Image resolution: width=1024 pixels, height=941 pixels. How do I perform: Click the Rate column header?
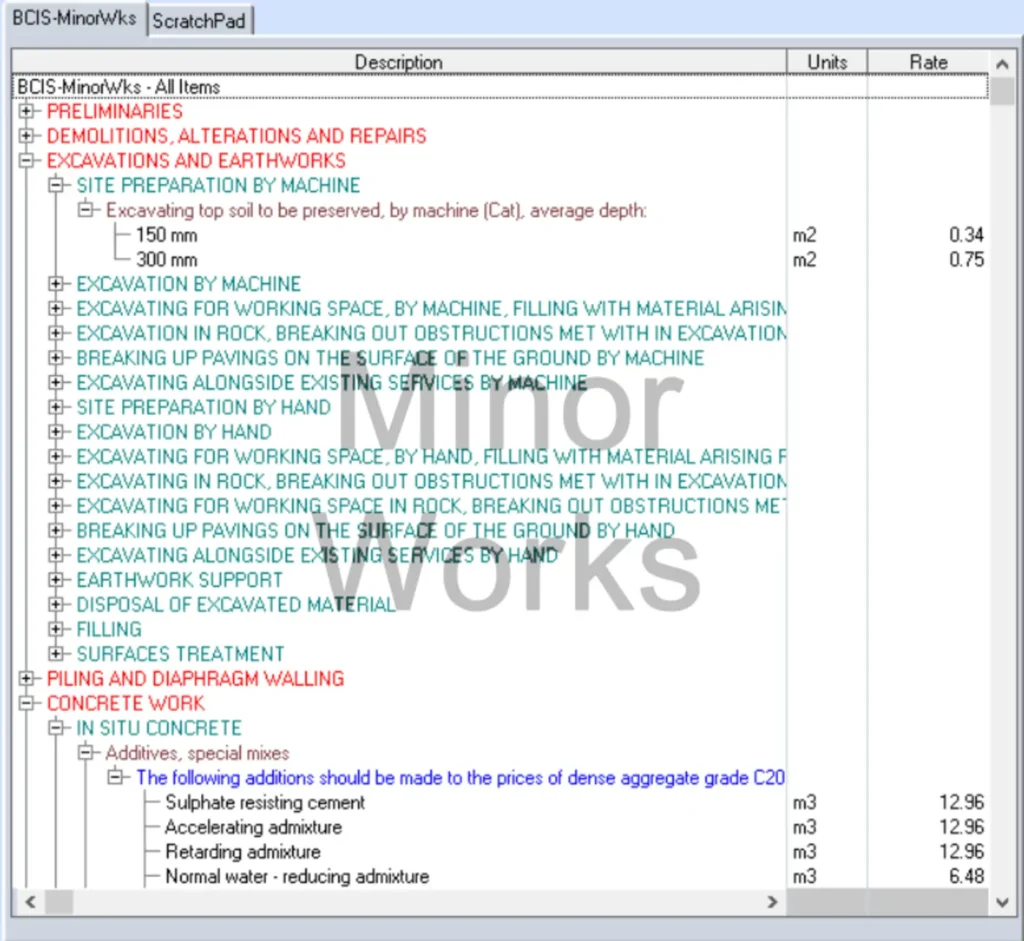(927, 62)
